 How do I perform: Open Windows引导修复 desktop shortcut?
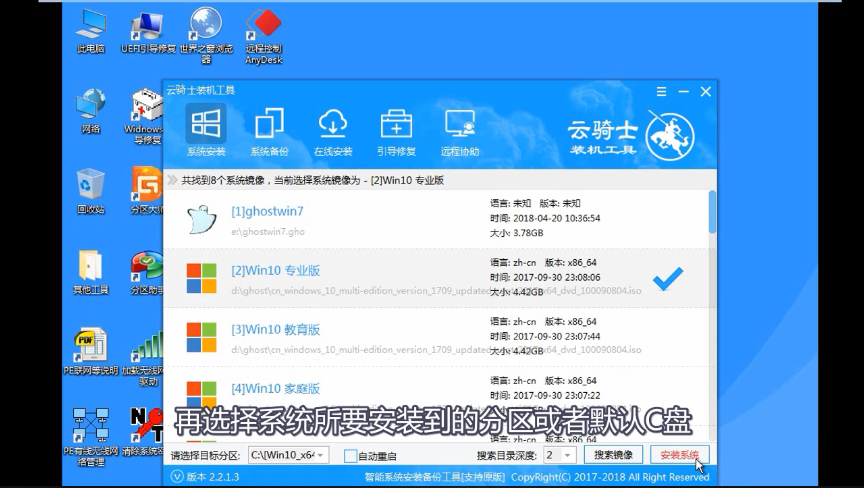(144, 116)
